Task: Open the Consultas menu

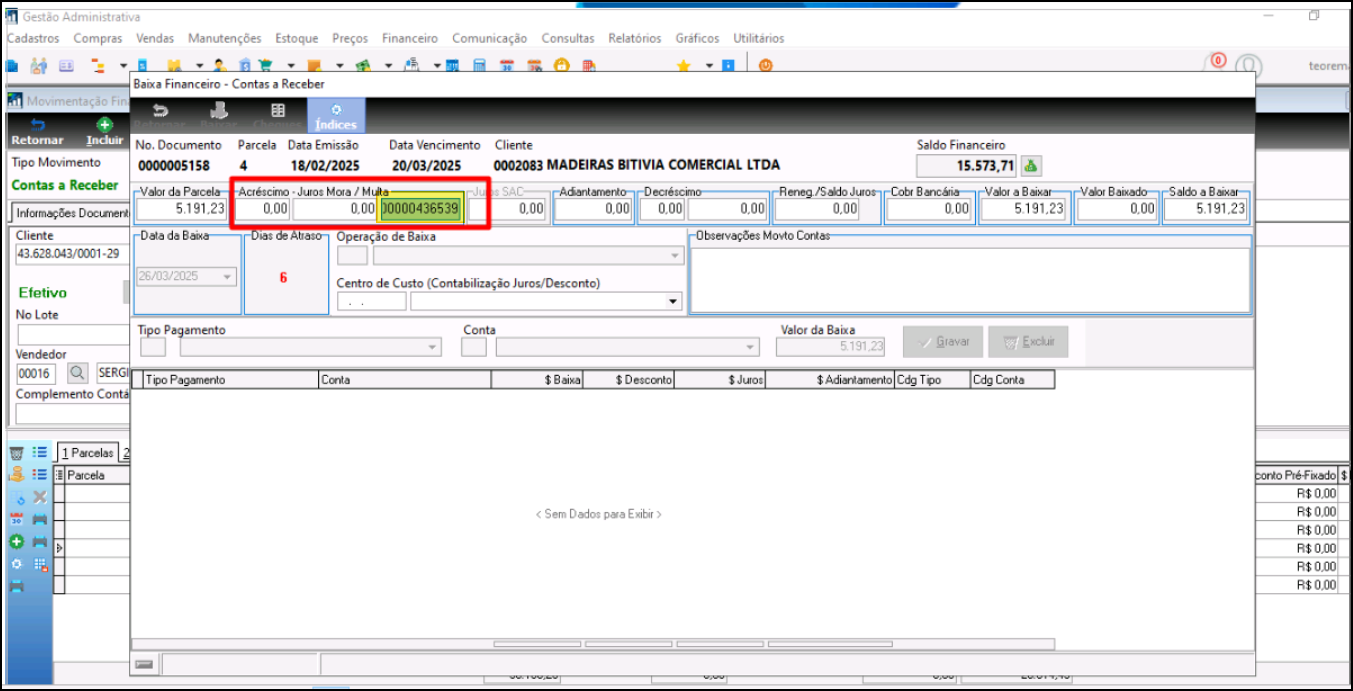Action: coord(568,38)
